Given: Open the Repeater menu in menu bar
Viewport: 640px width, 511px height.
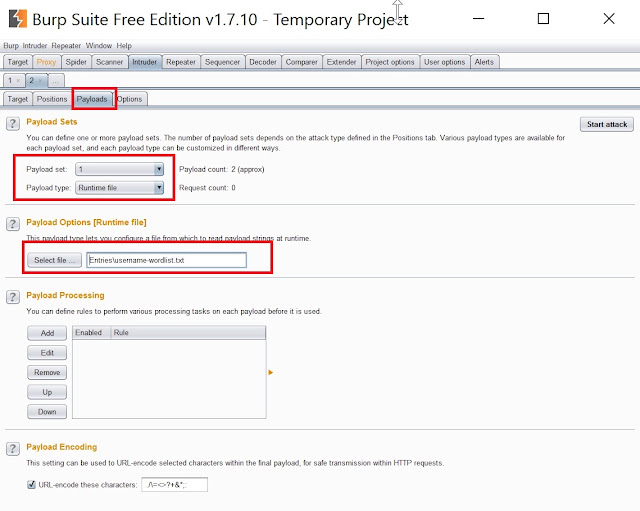Looking at the screenshot, I should [x=66, y=46].
